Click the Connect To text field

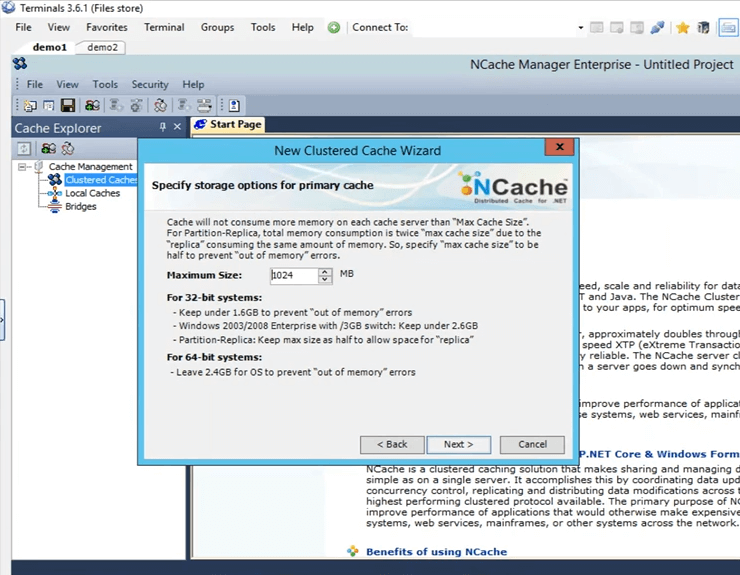tap(494, 28)
